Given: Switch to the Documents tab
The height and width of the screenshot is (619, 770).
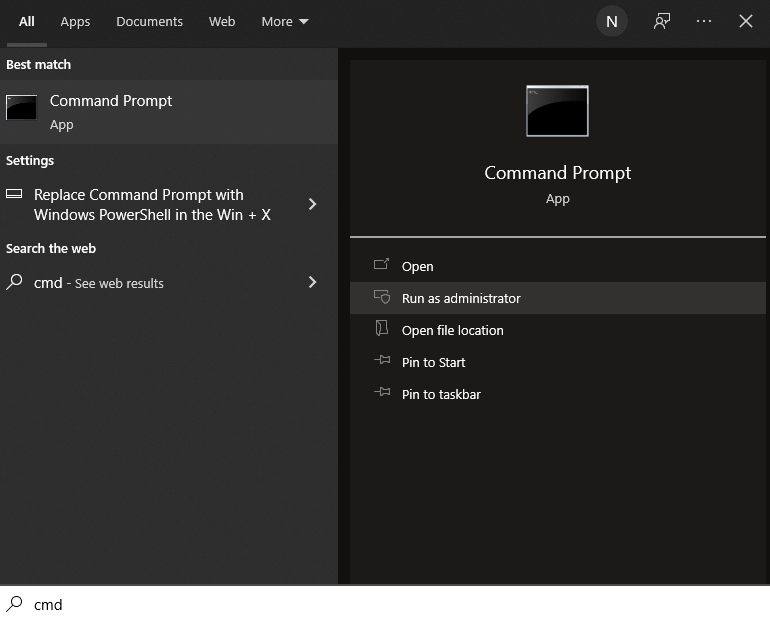Looking at the screenshot, I should (149, 21).
